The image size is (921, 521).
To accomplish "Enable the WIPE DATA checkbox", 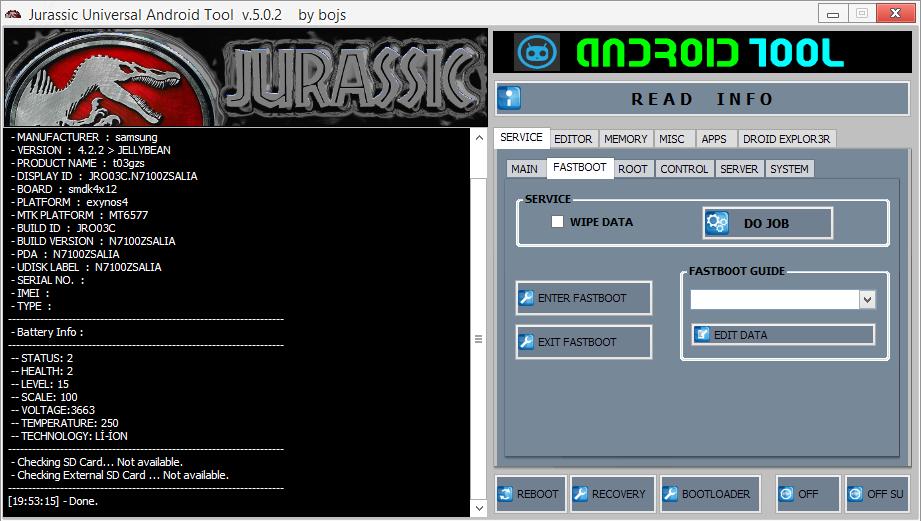I will coord(558,222).
